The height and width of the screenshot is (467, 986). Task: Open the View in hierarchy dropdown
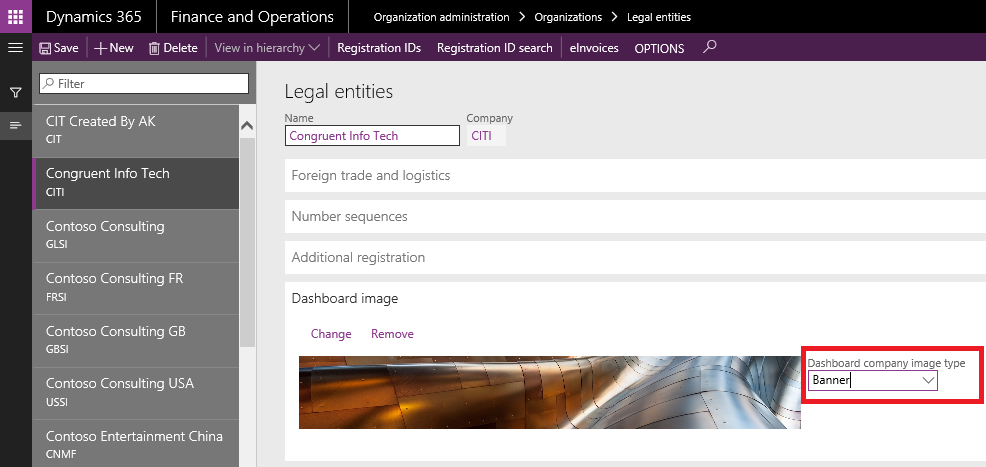(267, 48)
